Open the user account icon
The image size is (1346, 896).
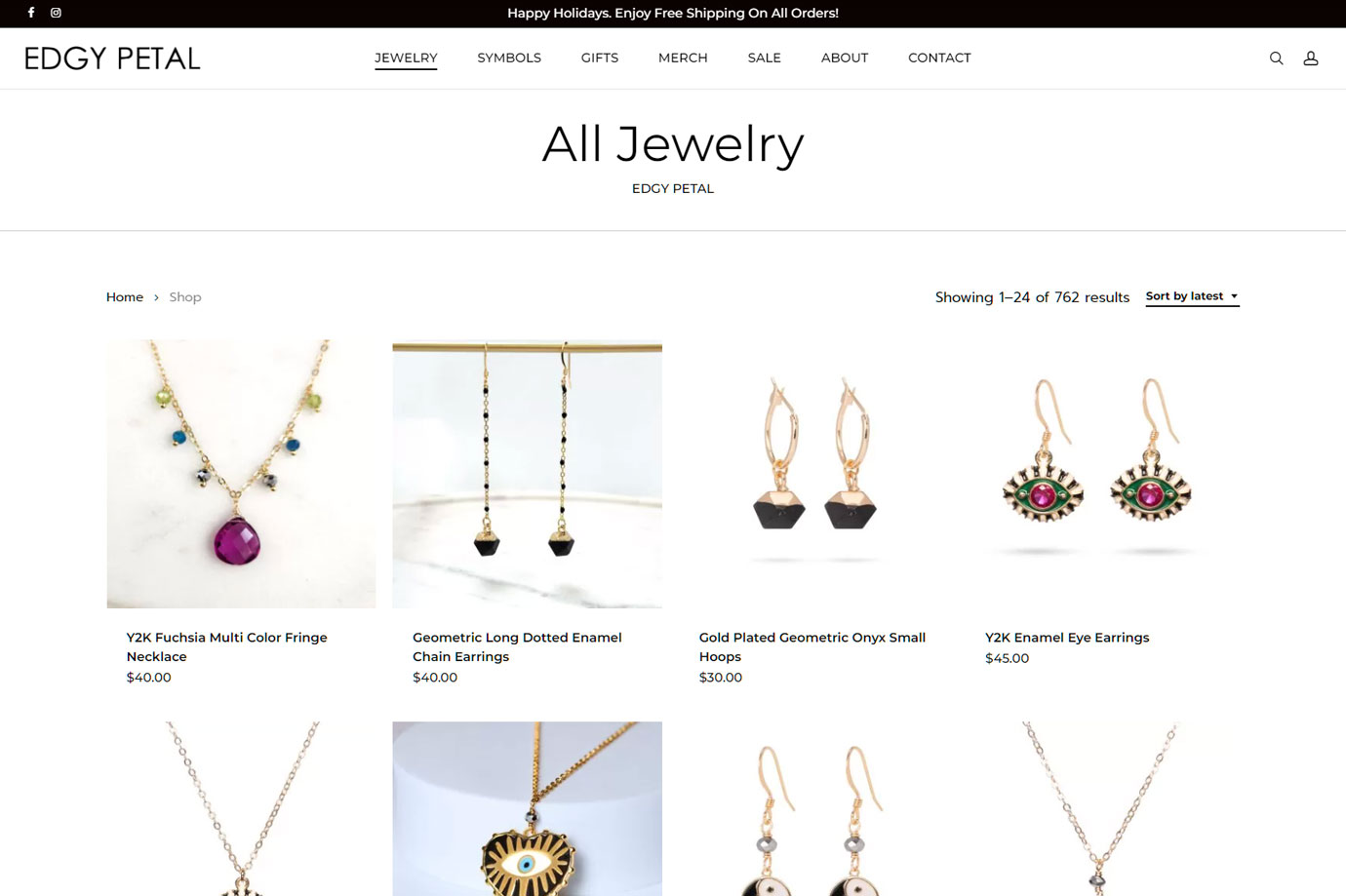pyautogui.click(x=1311, y=58)
